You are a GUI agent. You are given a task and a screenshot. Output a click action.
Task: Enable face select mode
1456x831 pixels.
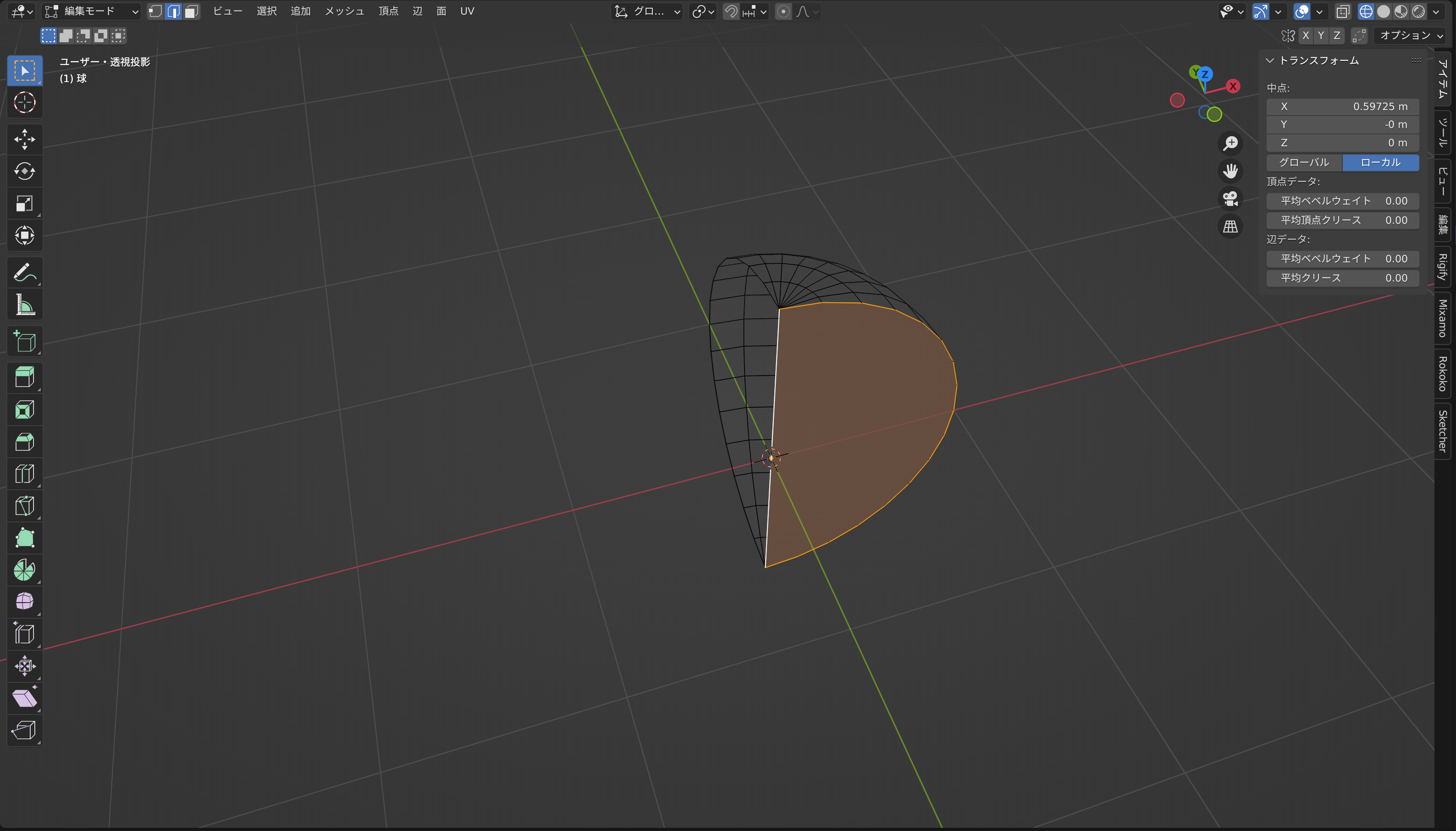pos(192,11)
